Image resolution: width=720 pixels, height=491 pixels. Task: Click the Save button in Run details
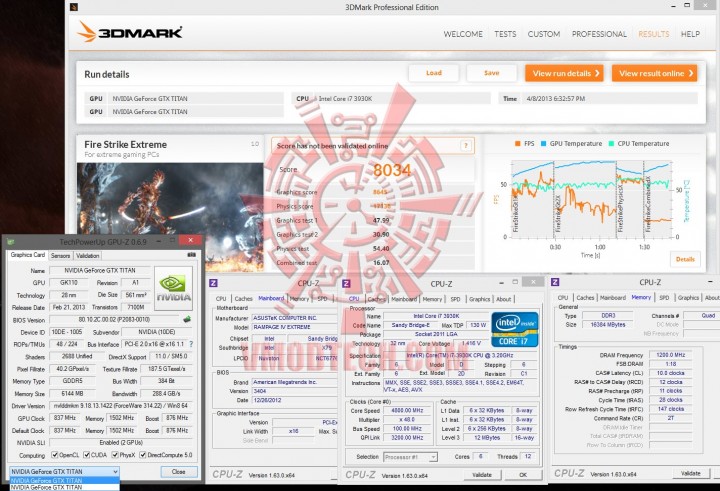pos(491,73)
